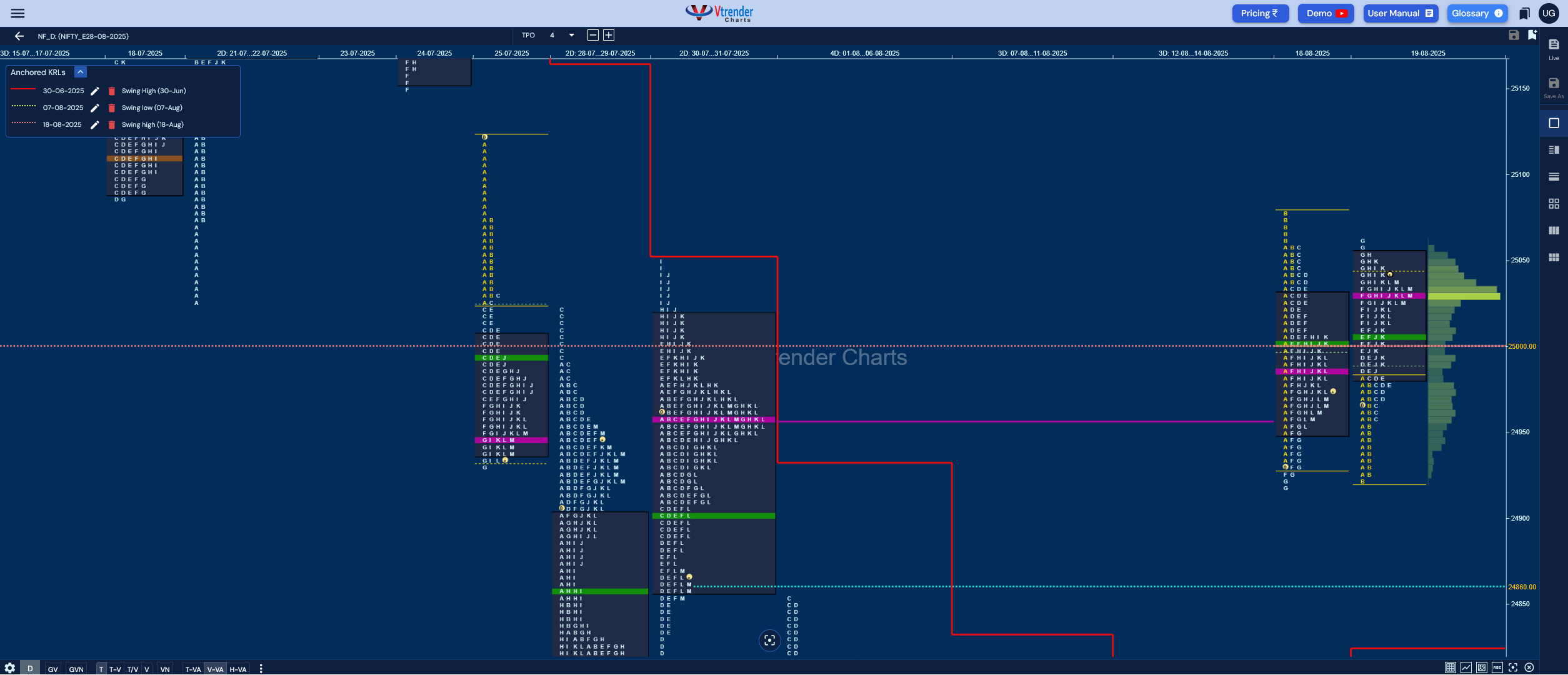Toggle the V-VA value area mode
Viewport: 1568px width, 675px height.
coord(215,669)
